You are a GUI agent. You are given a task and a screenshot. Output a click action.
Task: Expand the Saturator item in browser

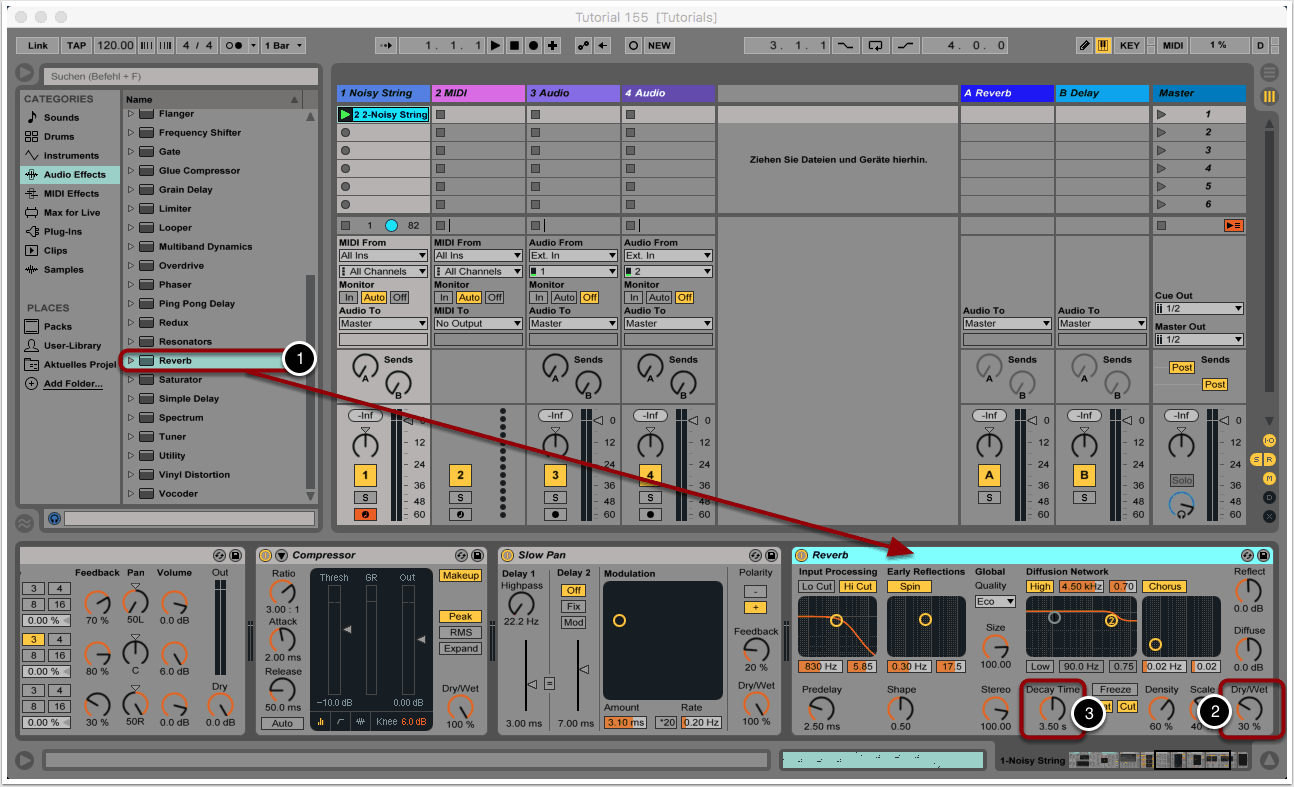click(x=130, y=380)
